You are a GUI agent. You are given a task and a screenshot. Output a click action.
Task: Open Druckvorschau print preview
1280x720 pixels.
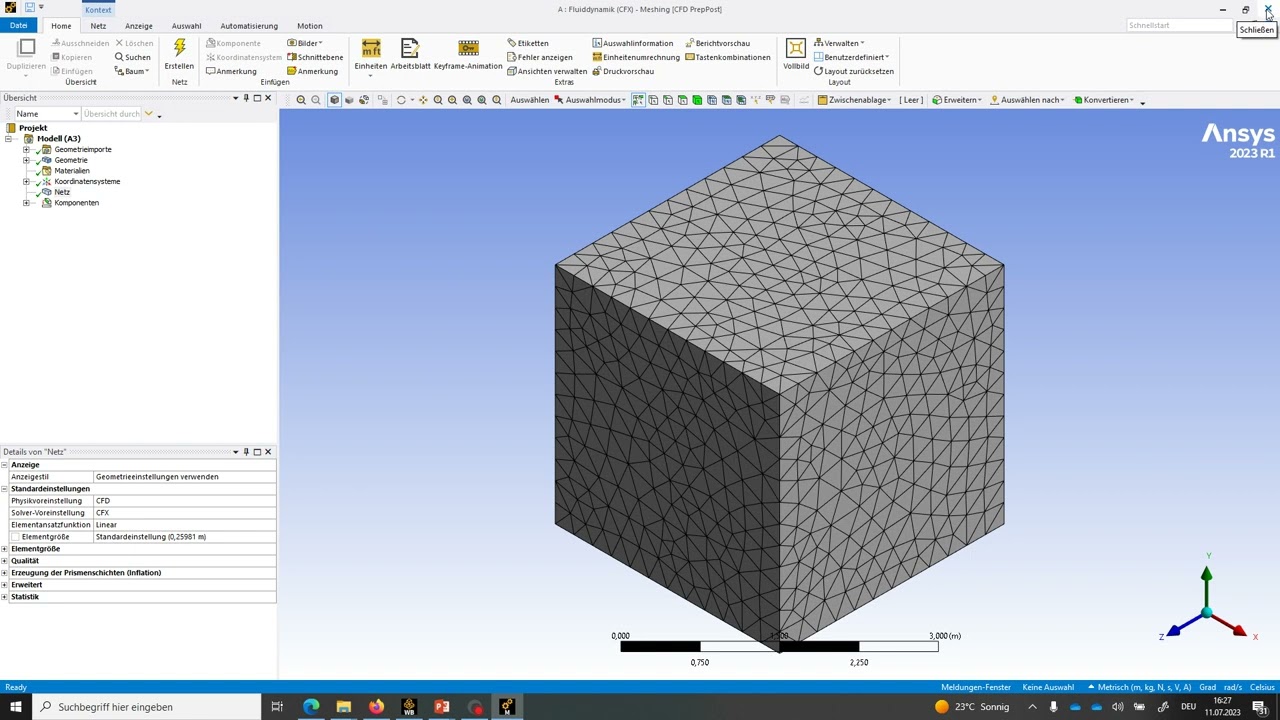(623, 71)
